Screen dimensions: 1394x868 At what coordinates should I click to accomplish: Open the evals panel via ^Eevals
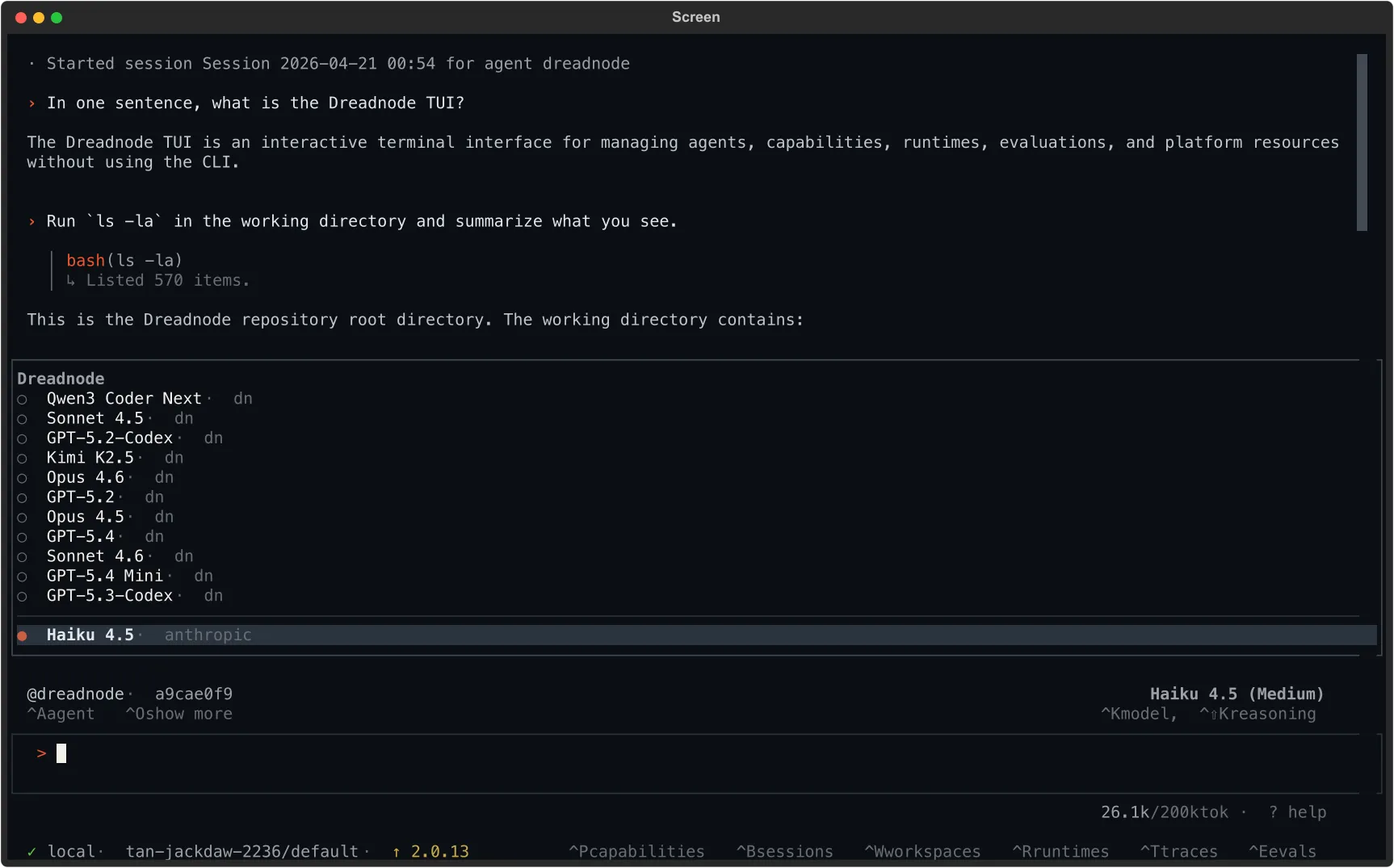(1283, 851)
